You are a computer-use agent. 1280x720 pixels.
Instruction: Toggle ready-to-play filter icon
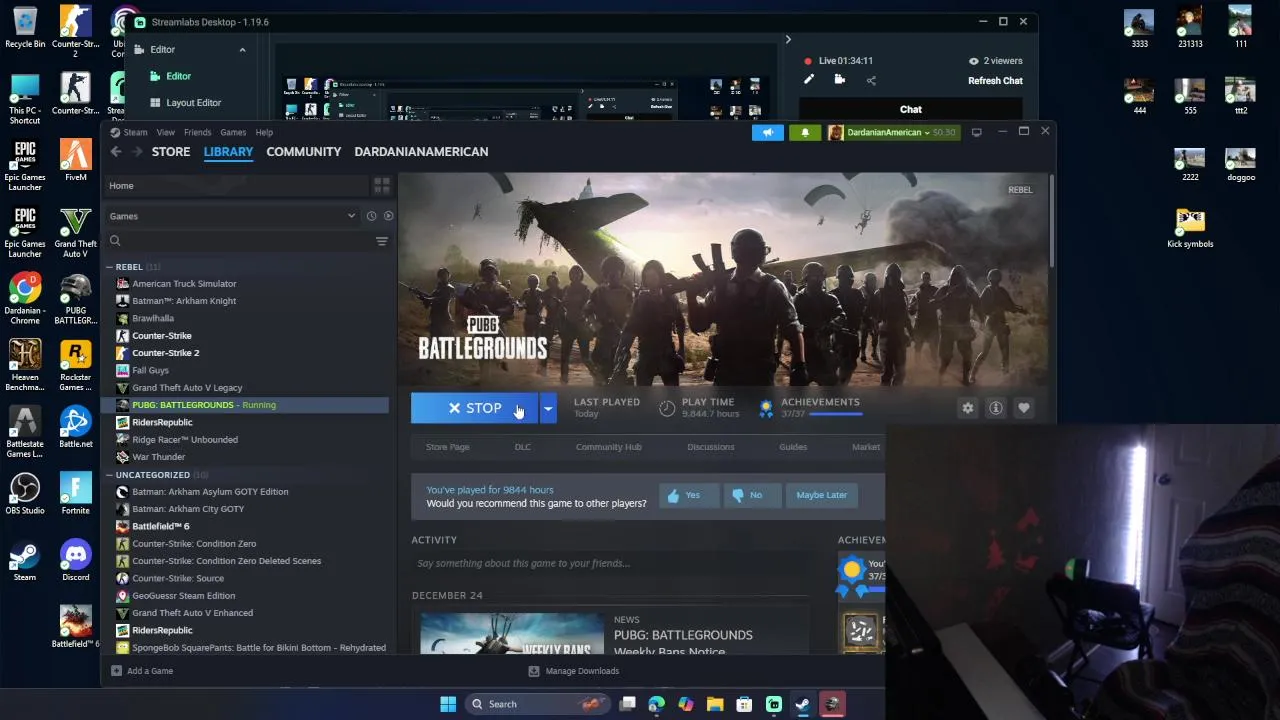point(388,216)
